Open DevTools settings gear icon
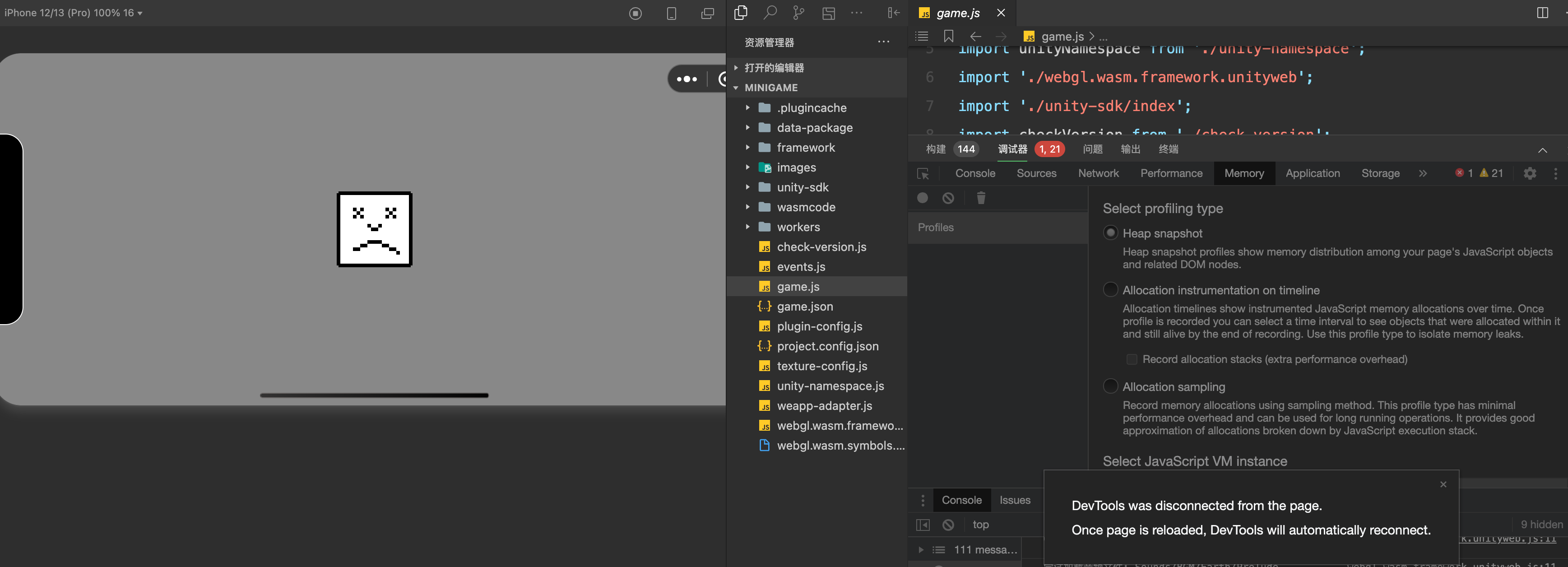The image size is (1568, 567). coord(1530,173)
